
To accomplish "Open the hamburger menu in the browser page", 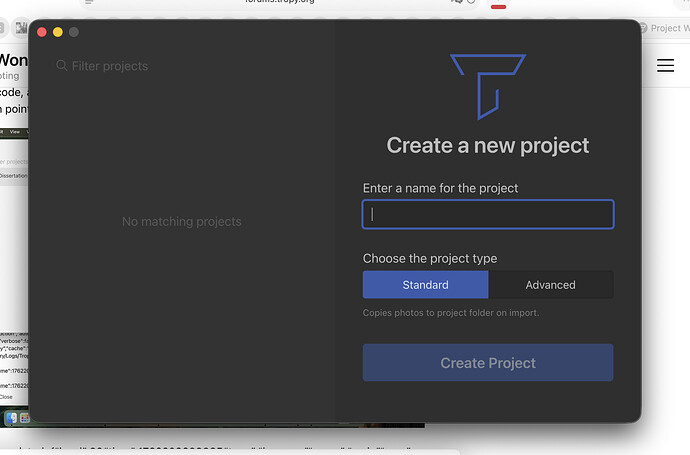I will [665, 65].
